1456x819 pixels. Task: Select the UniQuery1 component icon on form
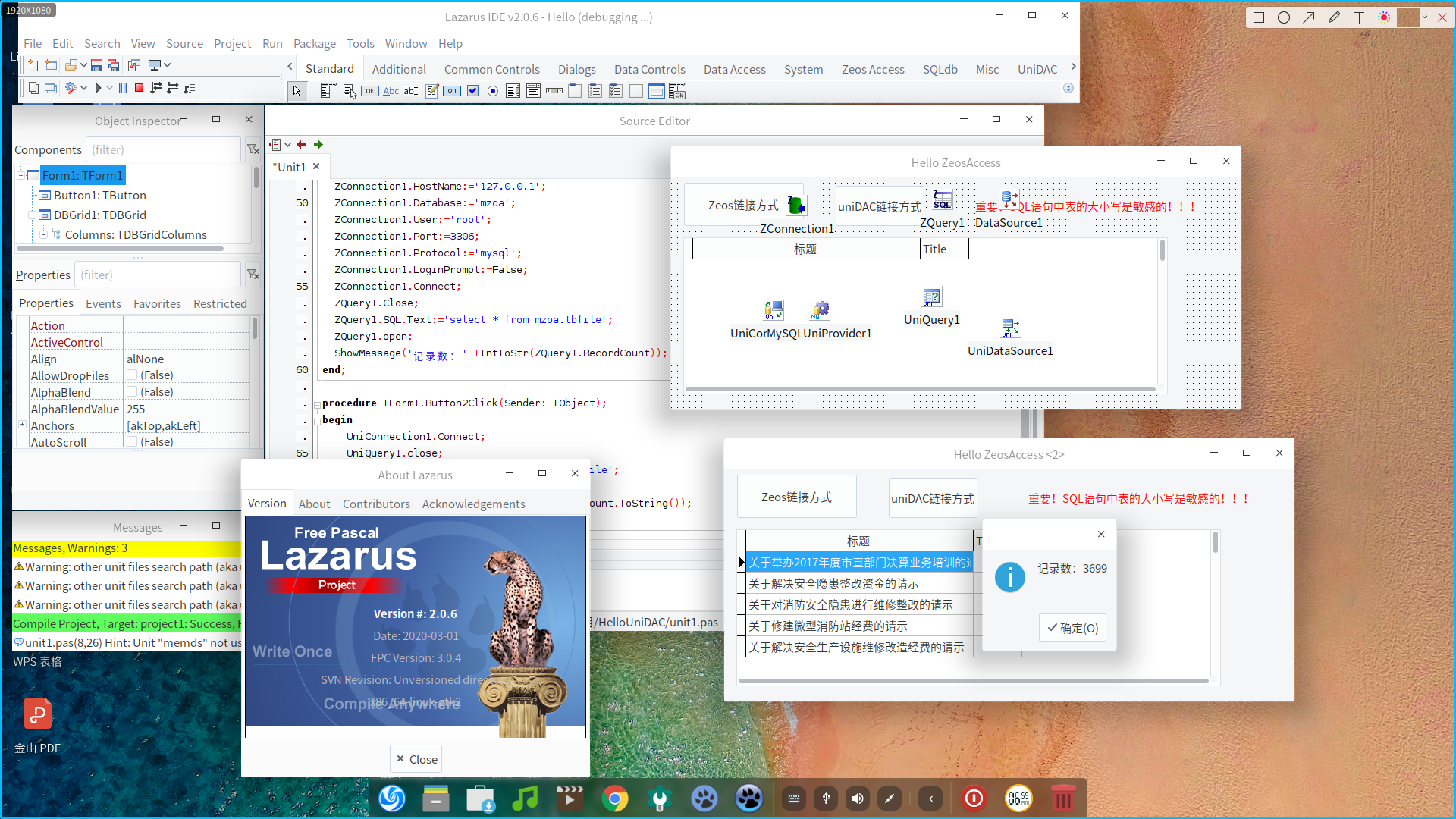coord(932,297)
